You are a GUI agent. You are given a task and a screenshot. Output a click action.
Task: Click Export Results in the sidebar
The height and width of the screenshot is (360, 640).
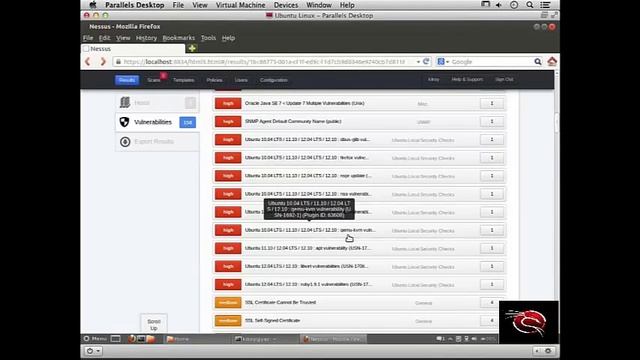tap(157, 142)
